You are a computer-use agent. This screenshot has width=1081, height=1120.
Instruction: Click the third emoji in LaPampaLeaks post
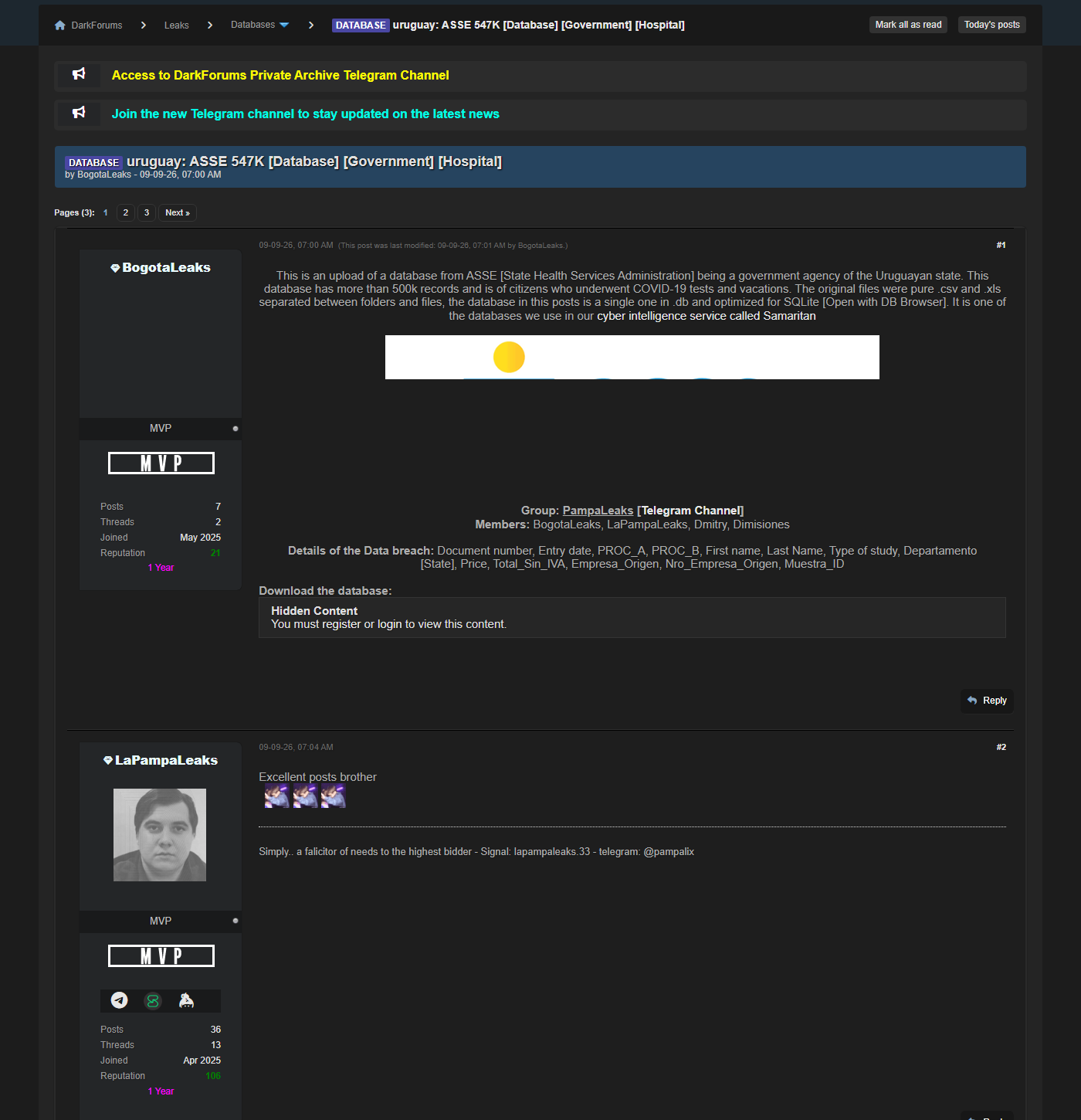click(333, 796)
